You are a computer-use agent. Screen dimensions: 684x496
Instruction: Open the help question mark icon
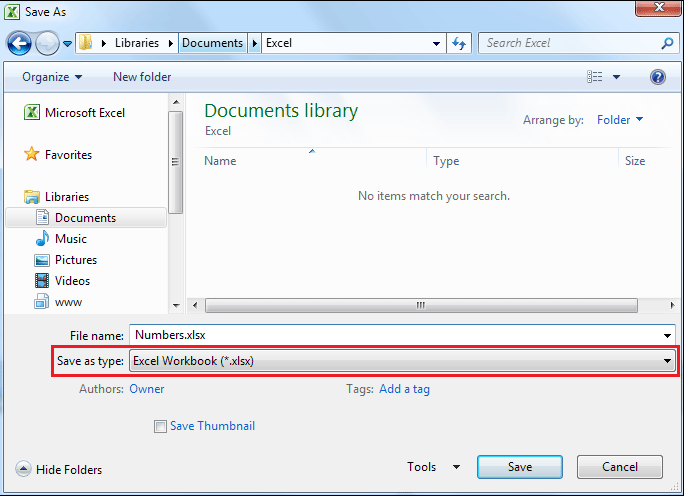tap(658, 77)
